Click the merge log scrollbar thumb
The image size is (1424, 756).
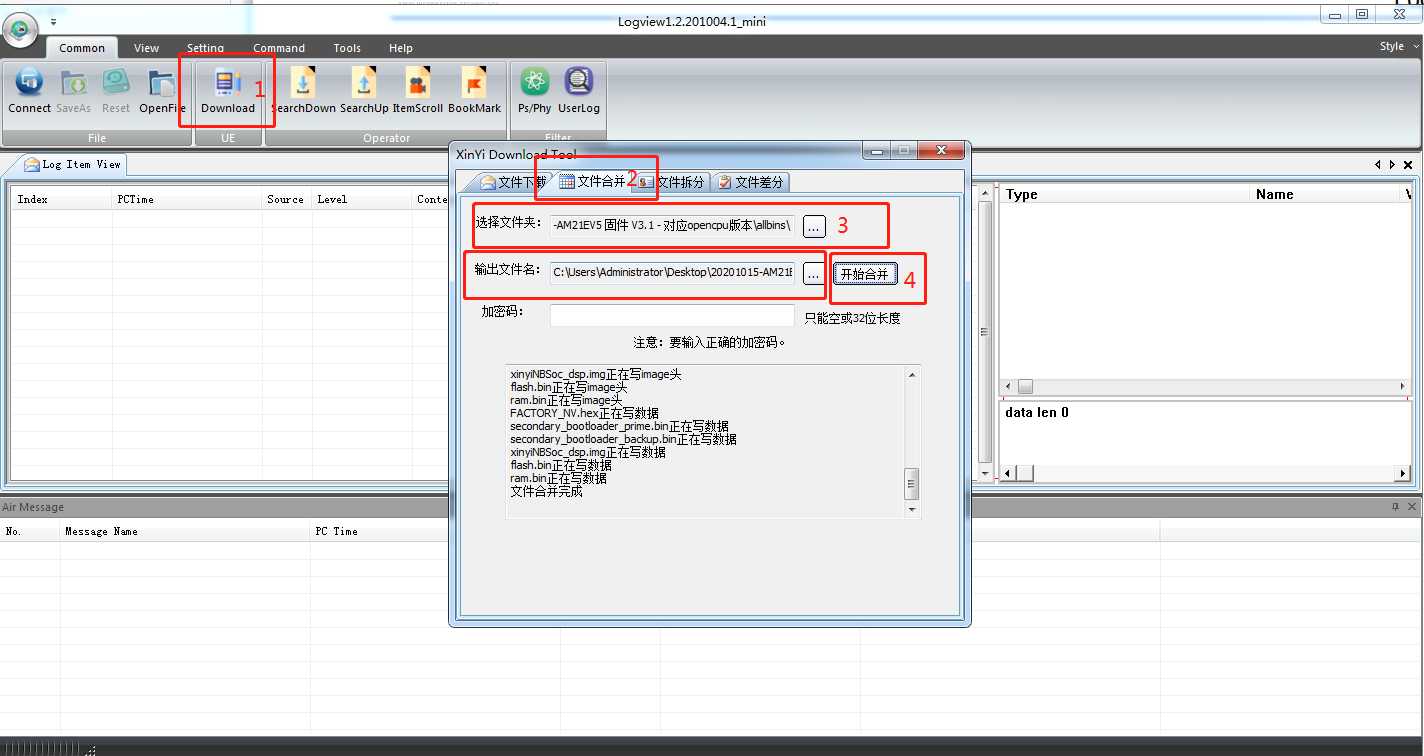tap(911, 485)
